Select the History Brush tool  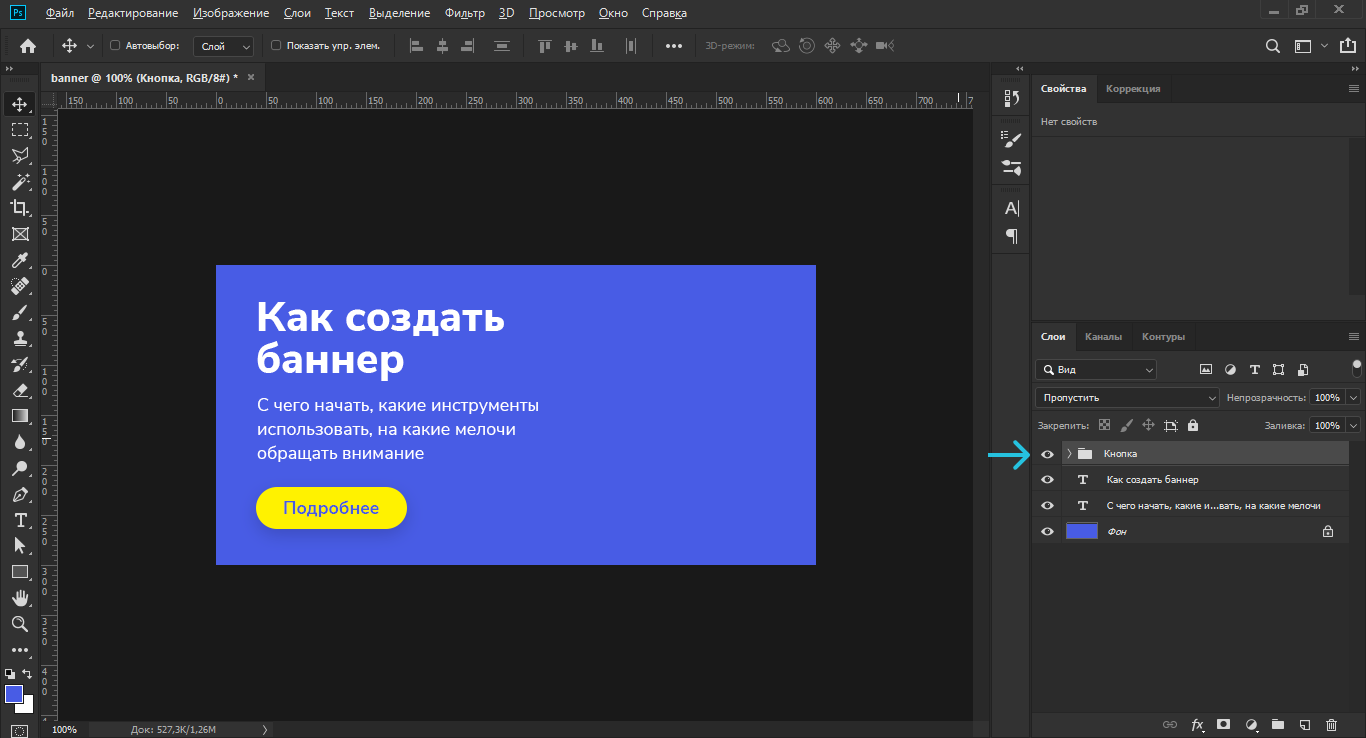(x=19, y=364)
